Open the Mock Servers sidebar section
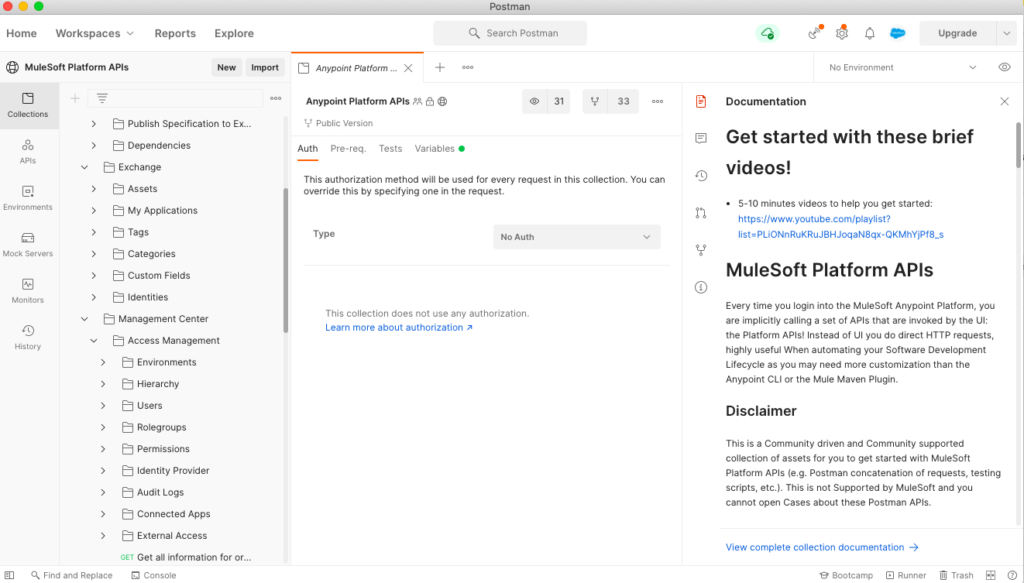 pos(27,244)
